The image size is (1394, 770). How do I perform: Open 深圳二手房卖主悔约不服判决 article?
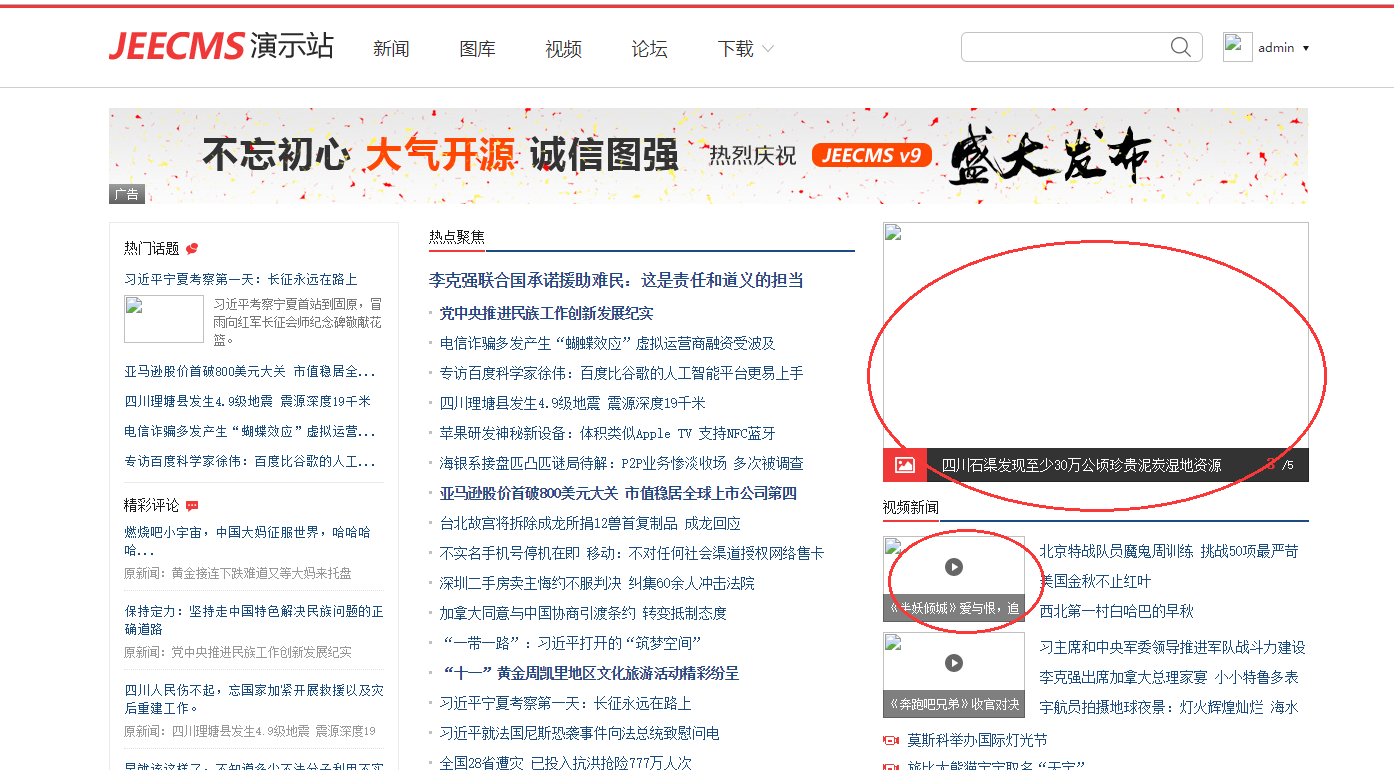598,583
